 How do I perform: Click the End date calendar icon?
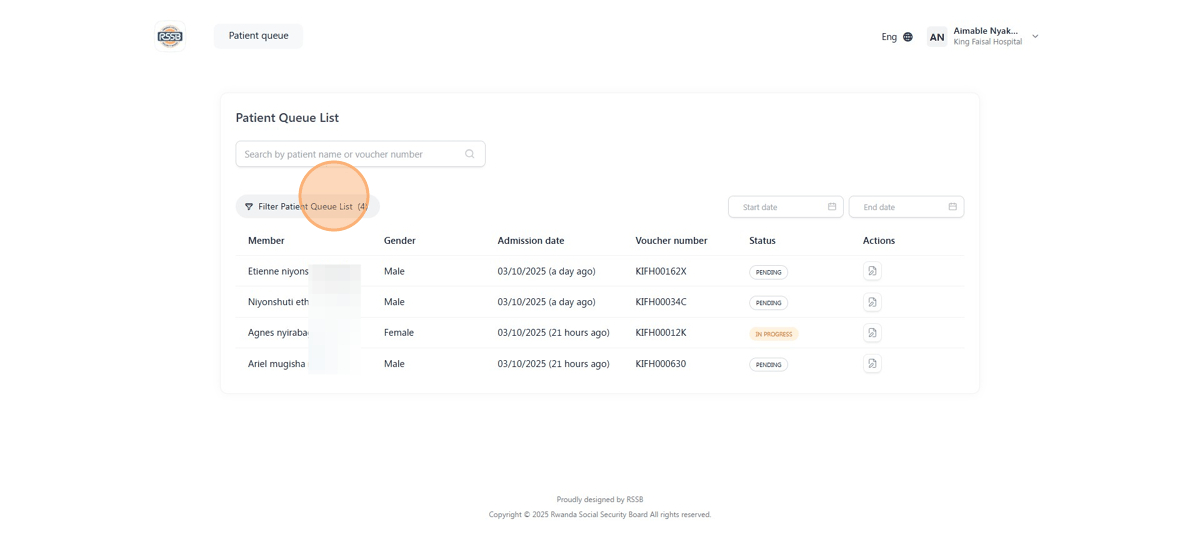(953, 207)
